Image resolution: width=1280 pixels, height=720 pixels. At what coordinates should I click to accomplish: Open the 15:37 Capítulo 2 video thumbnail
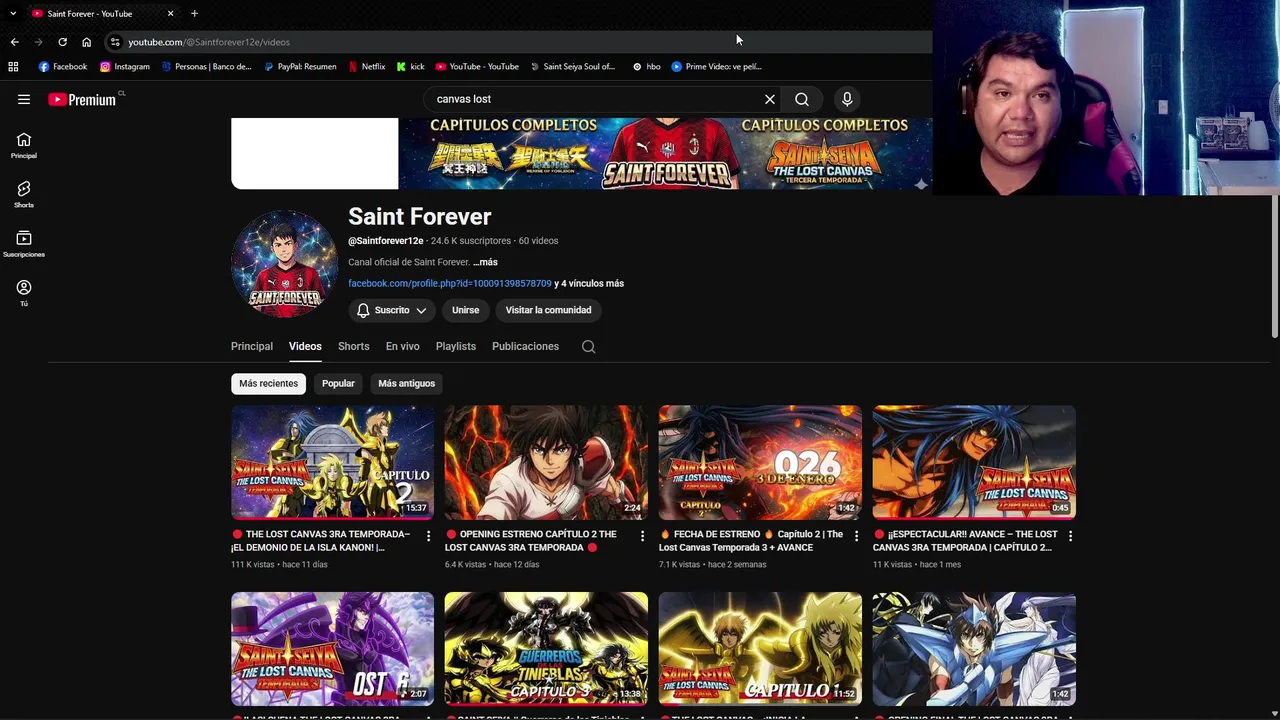pyautogui.click(x=332, y=462)
